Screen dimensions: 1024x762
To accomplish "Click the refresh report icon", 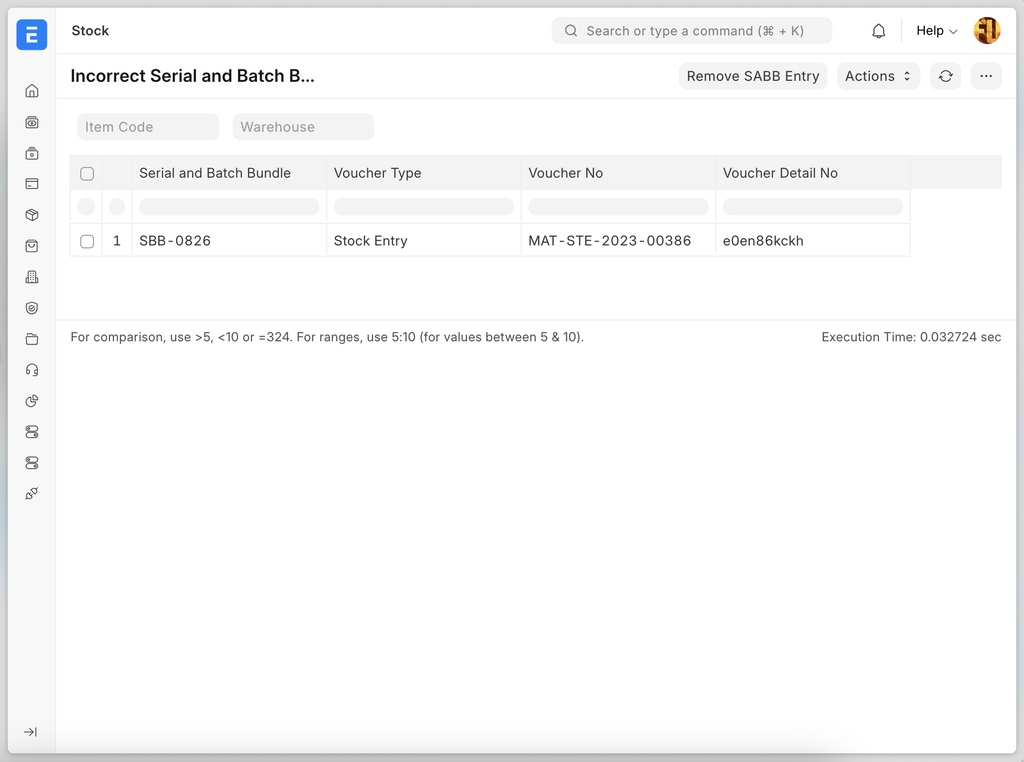I will 945,75.
